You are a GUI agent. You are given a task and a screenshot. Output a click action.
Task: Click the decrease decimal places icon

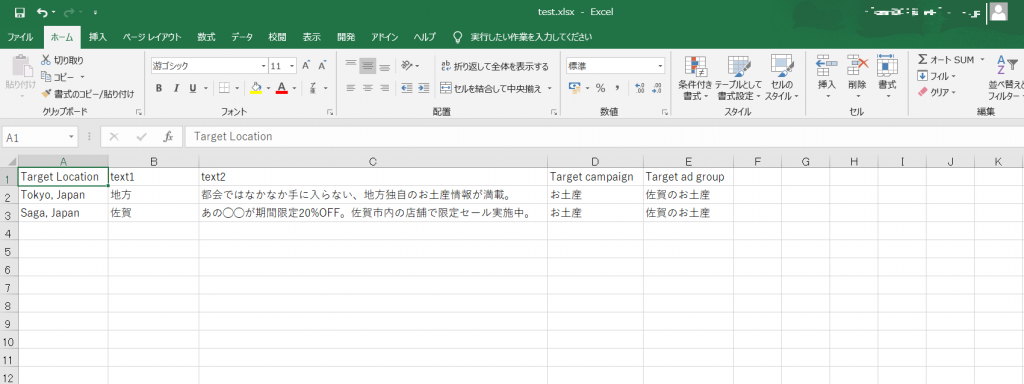point(656,88)
